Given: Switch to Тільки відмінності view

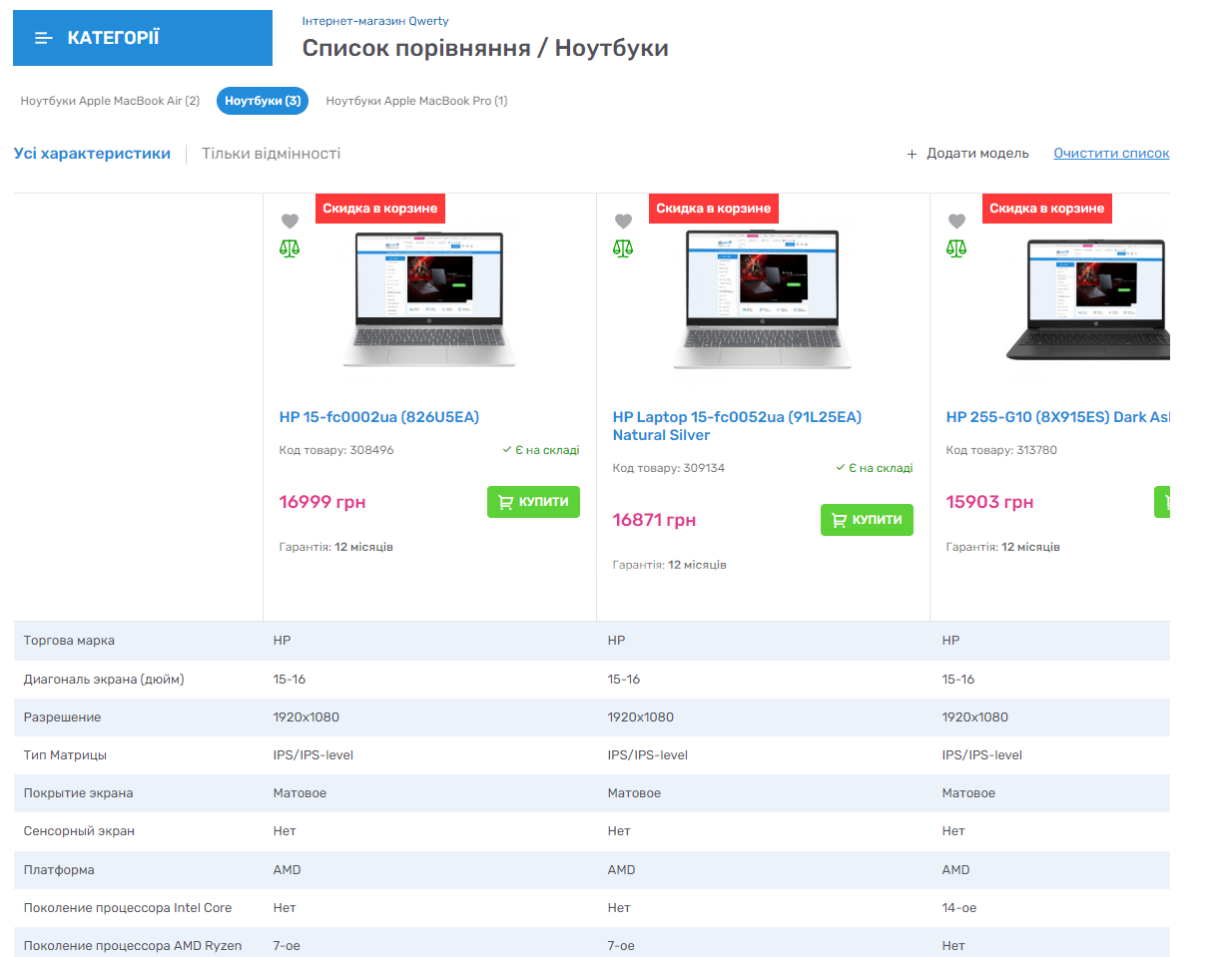Looking at the screenshot, I should (x=271, y=154).
